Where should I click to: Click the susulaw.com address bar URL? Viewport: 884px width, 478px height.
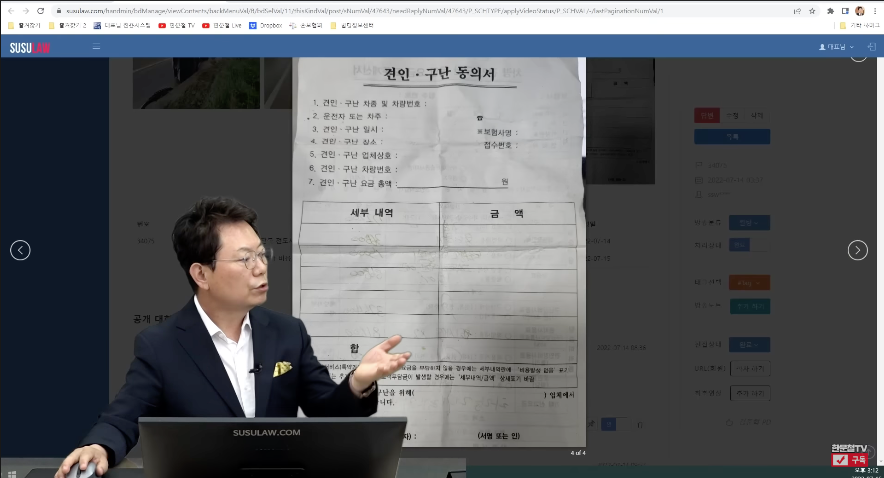click(x=364, y=11)
